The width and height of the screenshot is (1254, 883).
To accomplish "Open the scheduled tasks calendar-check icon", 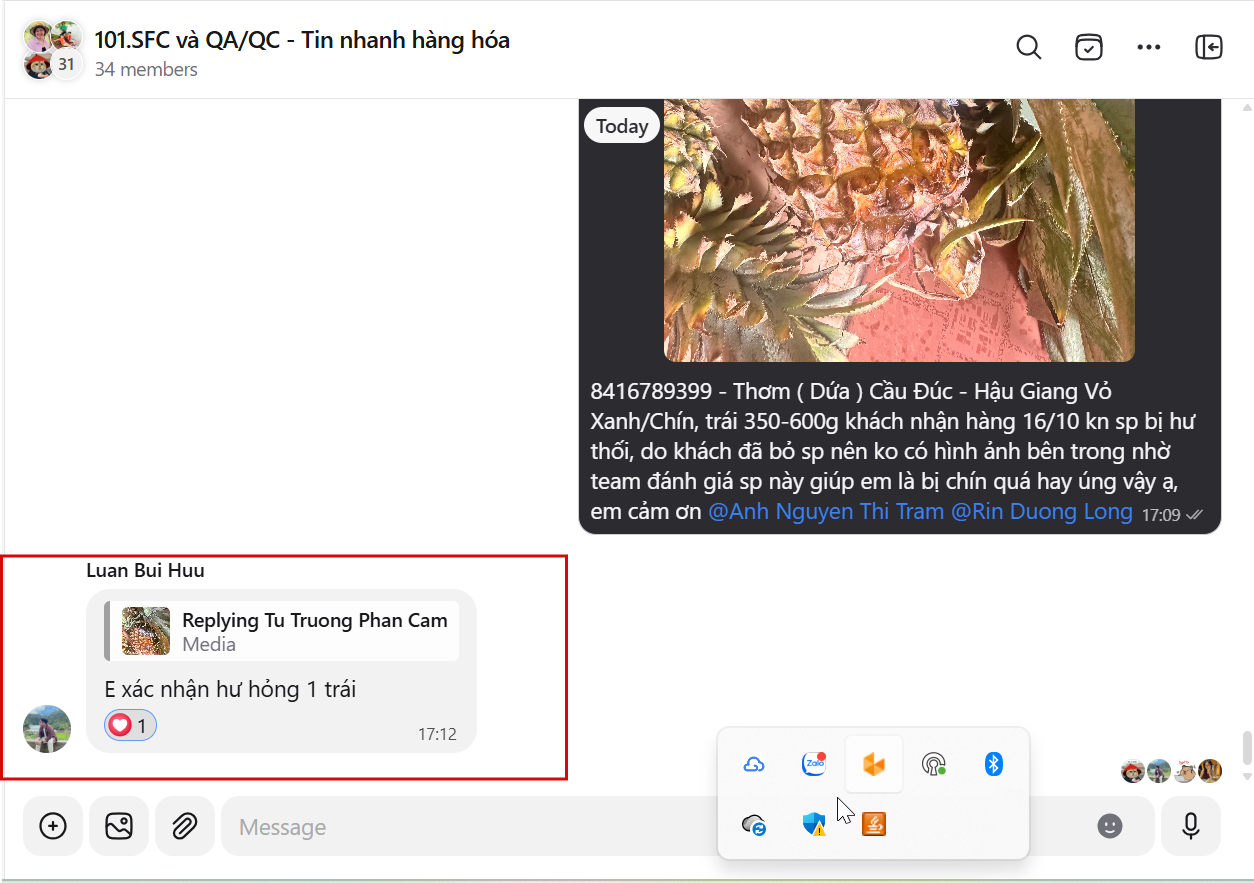I will point(1089,47).
